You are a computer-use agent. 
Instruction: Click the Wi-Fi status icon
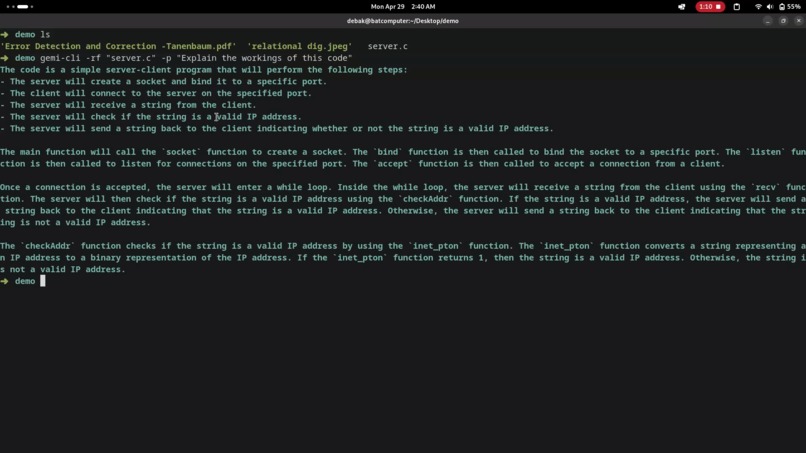pyautogui.click(x=758, y=7)
